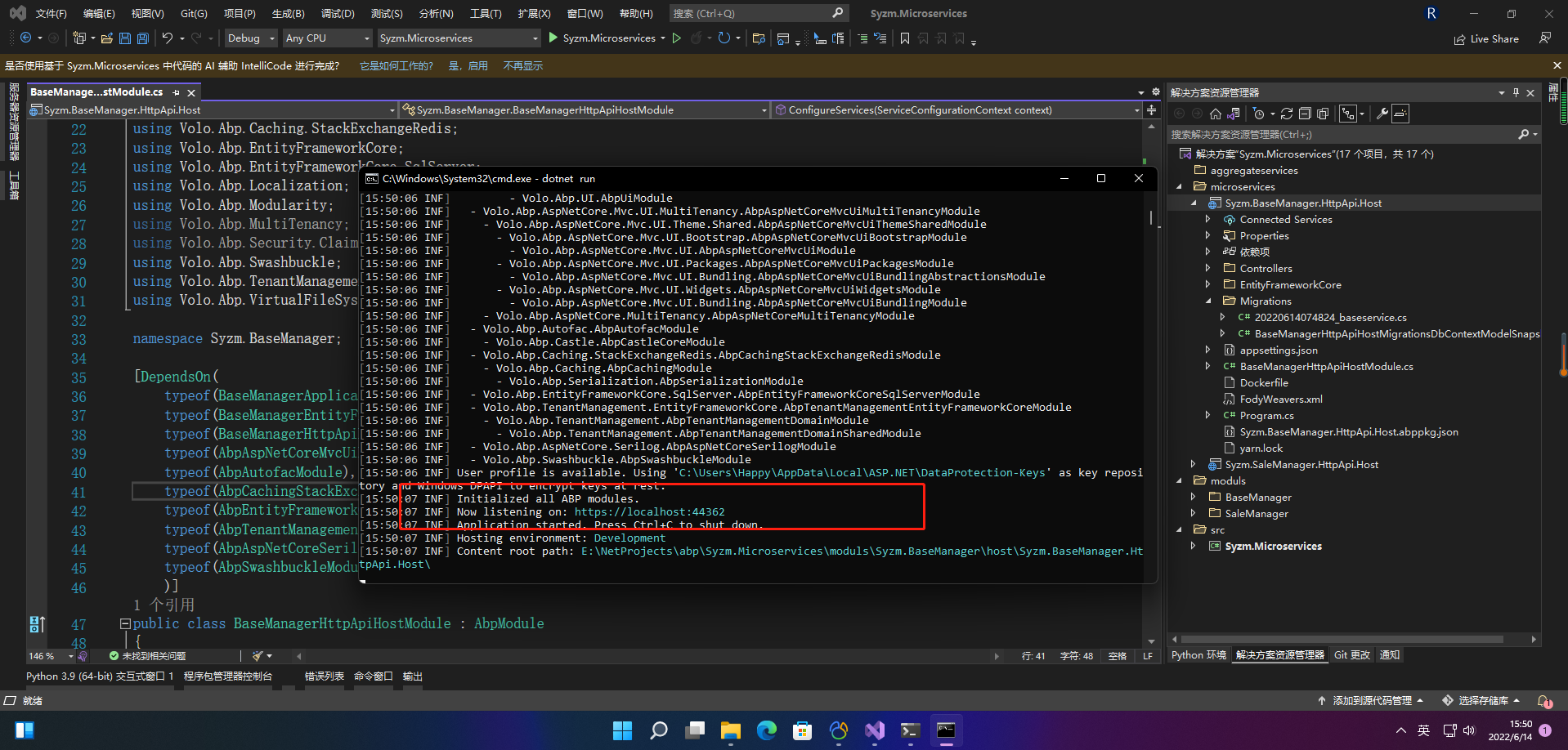Click the Save toolbar icon
The width and height of the screenshot is (1568, 750).
[125, 38]
